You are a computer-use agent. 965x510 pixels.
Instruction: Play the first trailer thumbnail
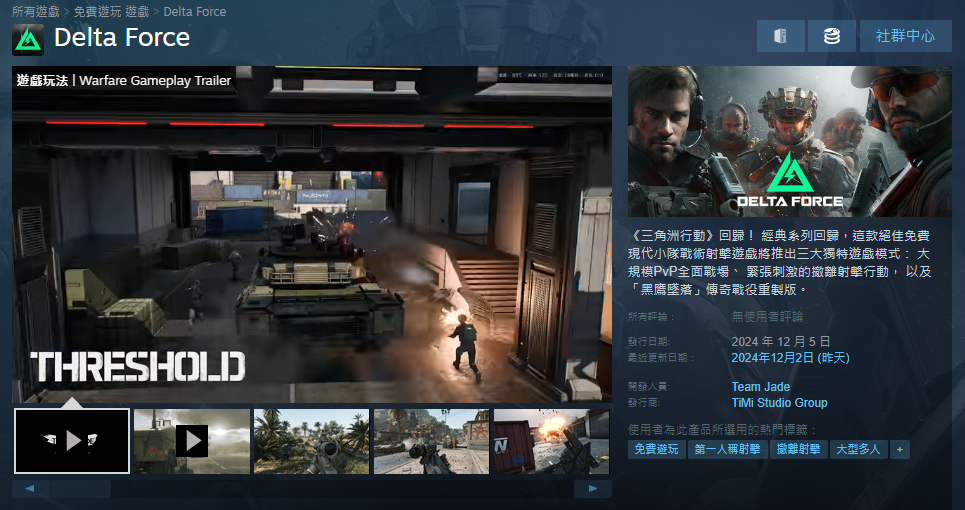coord(72,441)
